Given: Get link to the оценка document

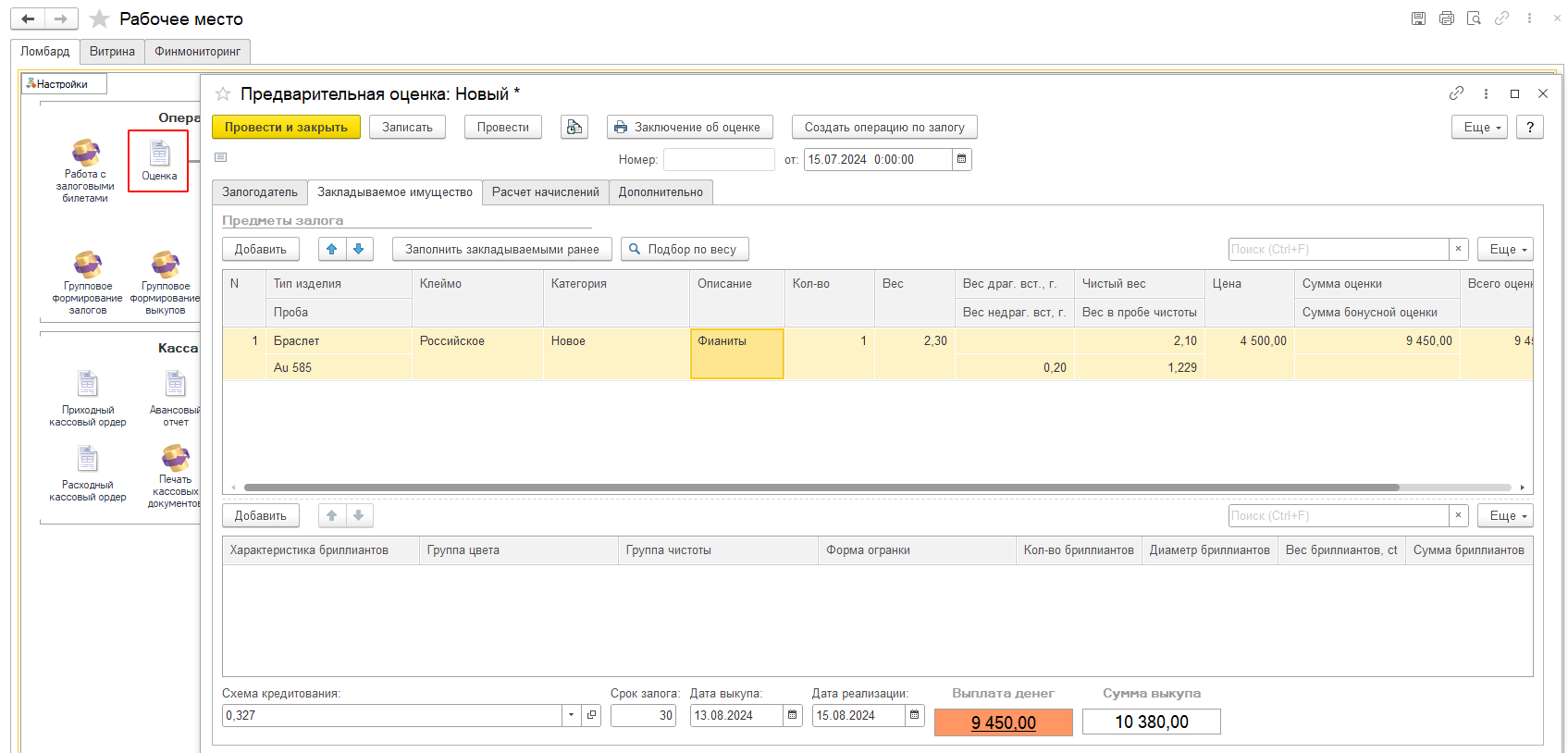Looking at the screenshot, I should [x=1456, y=93].
